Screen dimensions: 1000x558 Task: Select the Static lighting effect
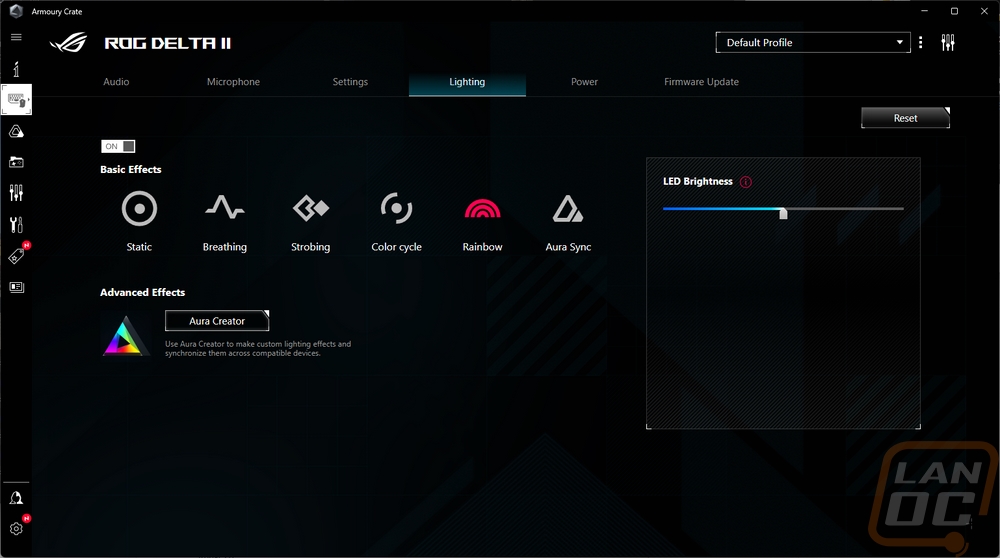(139, 209)
